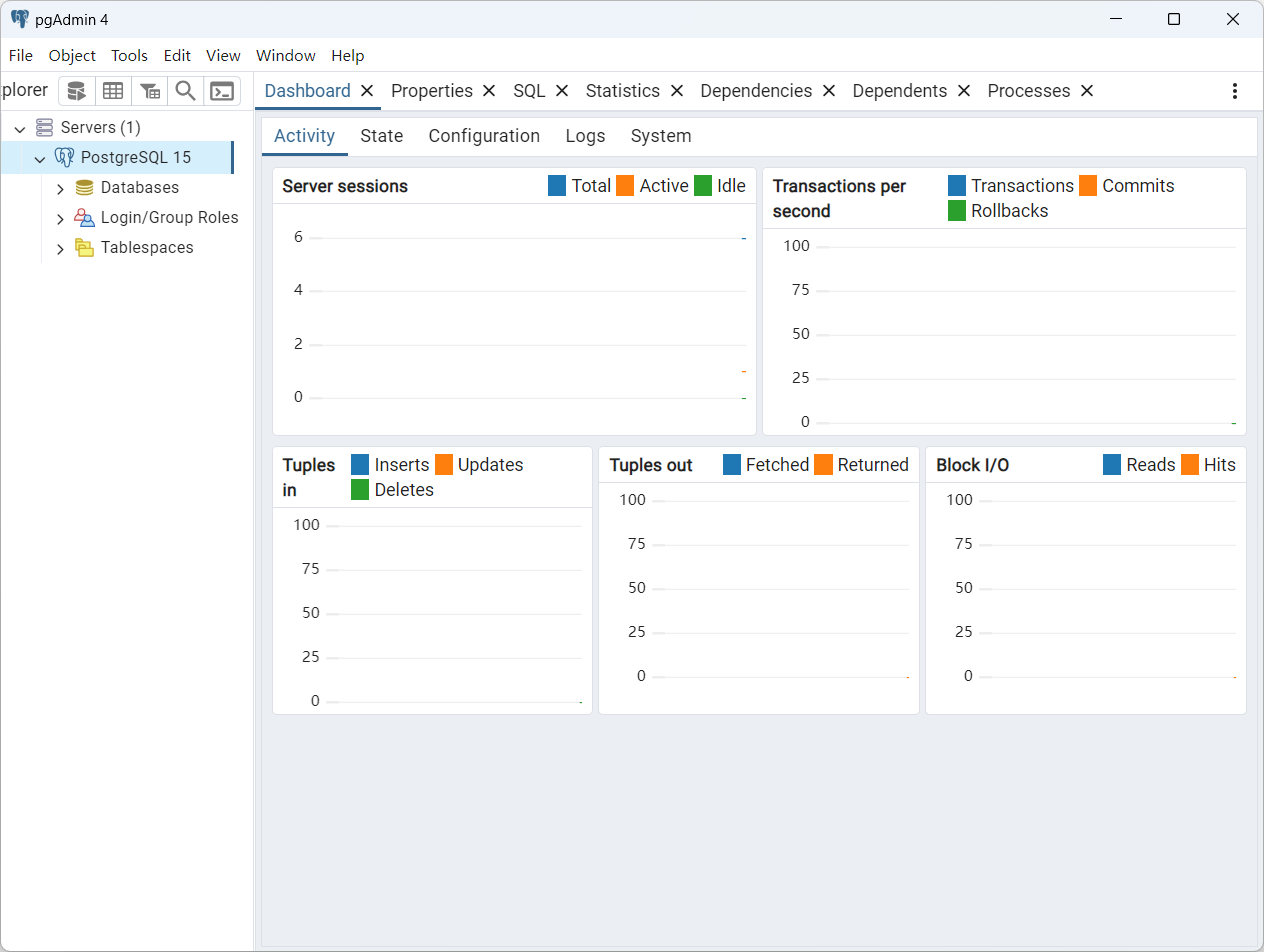Open the vertical three-dot tab menu
This screenshot has height=952, width=1264.
1235,91
